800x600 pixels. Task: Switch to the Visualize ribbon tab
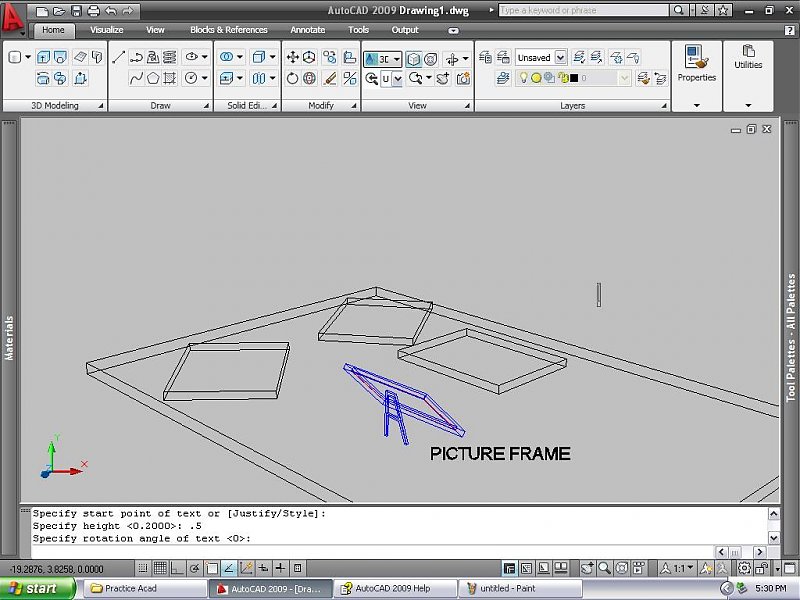point(107,30)
